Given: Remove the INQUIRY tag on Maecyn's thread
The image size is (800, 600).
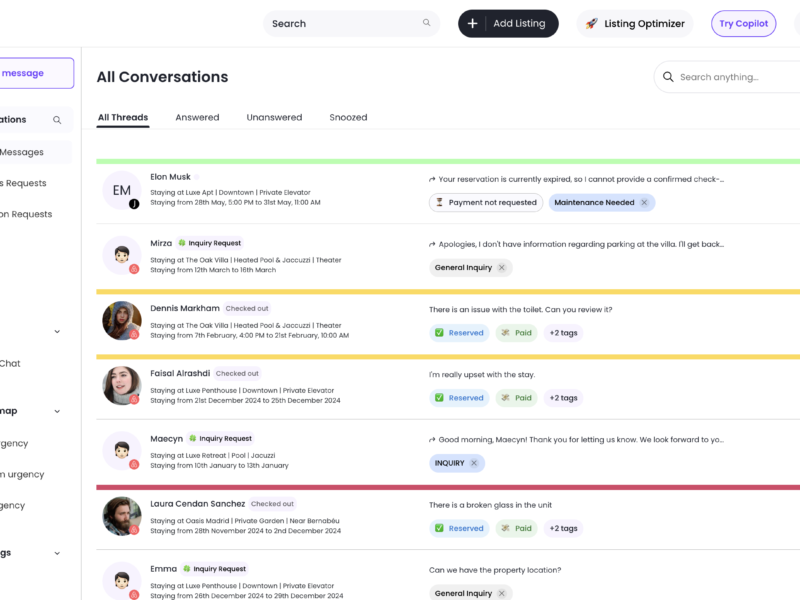Looking at the screenshot, I should (x=475, y=463).
